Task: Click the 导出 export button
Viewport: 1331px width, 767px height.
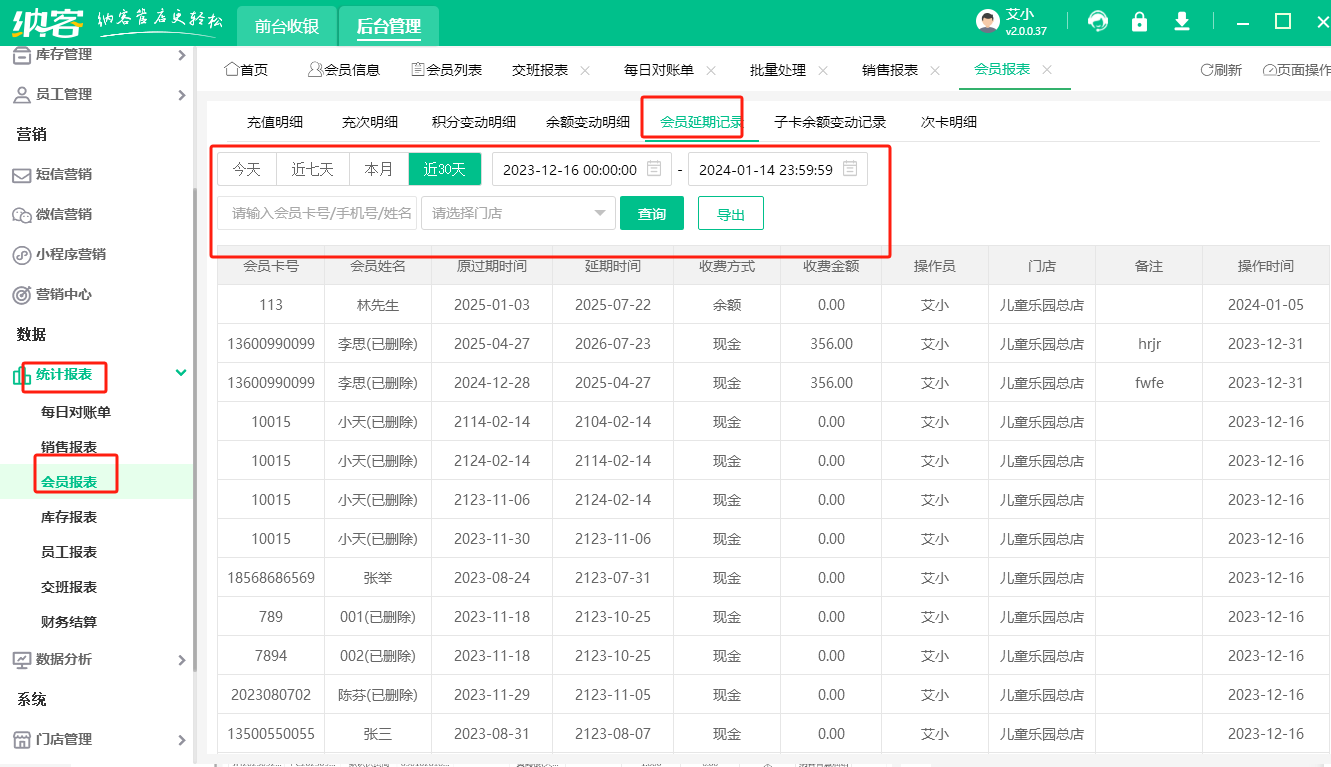Action: (731, 214)
